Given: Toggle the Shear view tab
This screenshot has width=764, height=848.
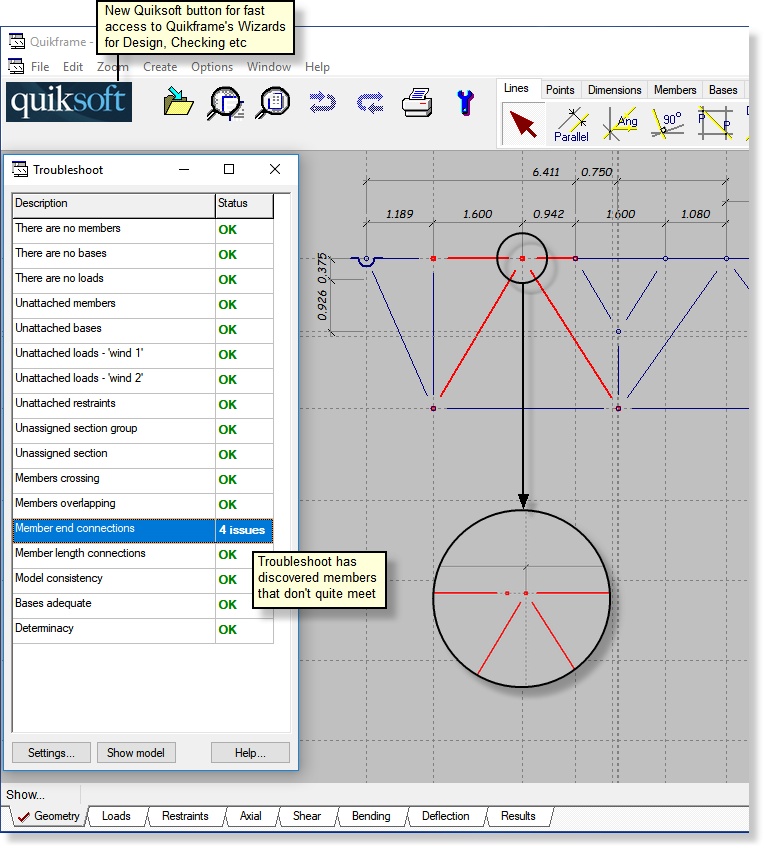Looking at the screenshot, I should (307, 816).
